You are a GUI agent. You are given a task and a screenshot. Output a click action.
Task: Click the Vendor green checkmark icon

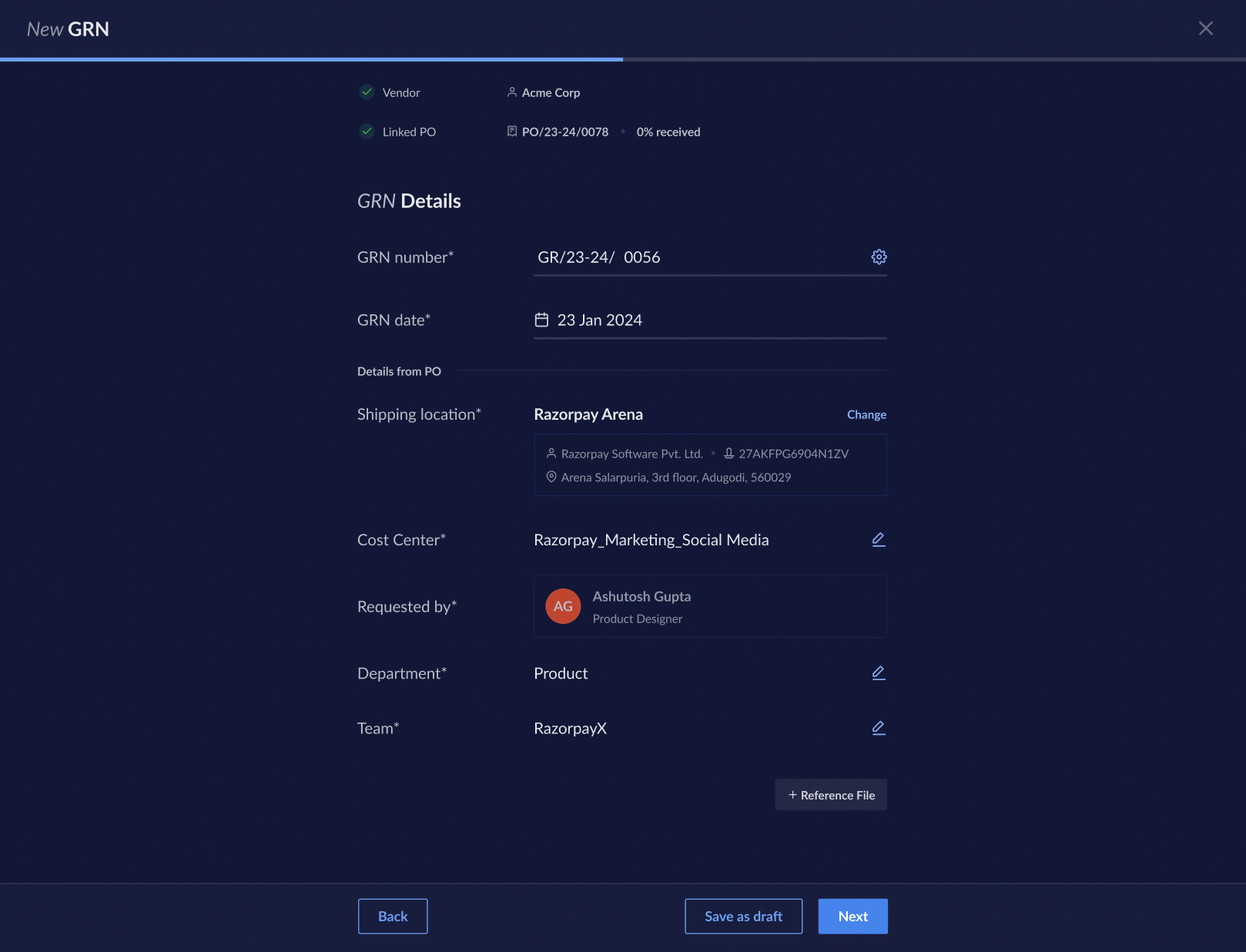pos(367,92)
